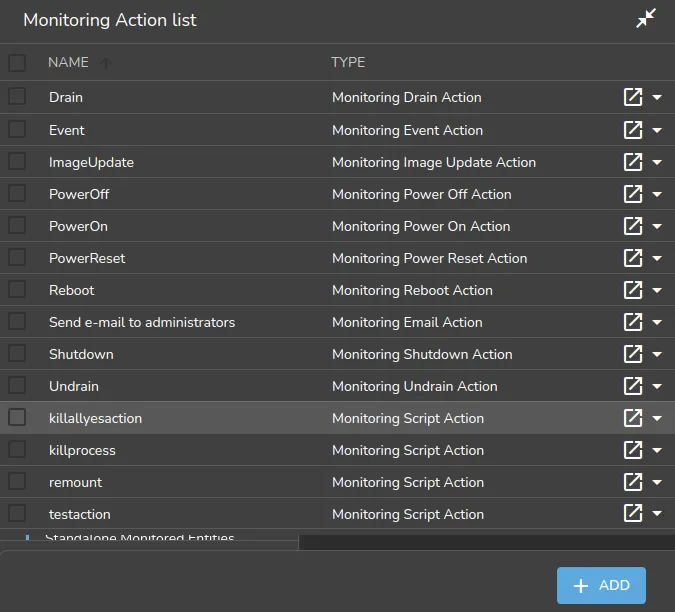Open the PowerReset row's edit icon
675x612 pixels.
pyautogui.click(x=633, y=258)
